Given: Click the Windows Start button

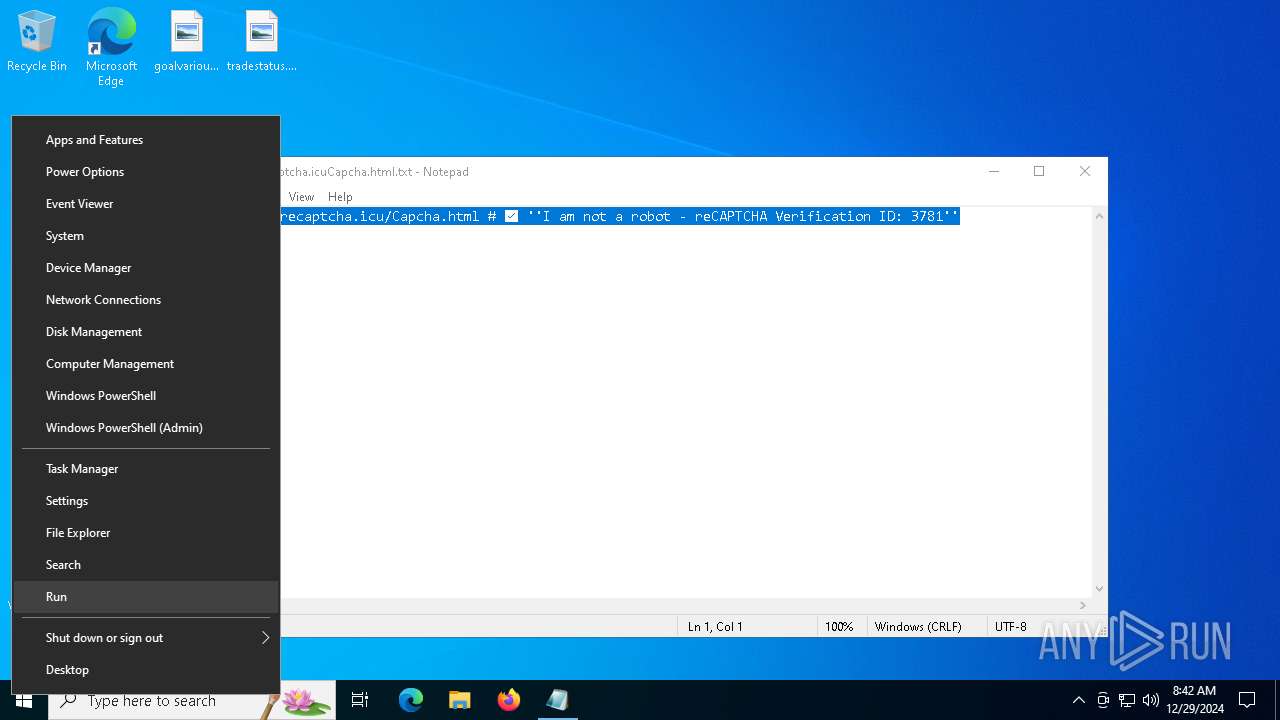Looking at the screenshot, I should (24, 700).
